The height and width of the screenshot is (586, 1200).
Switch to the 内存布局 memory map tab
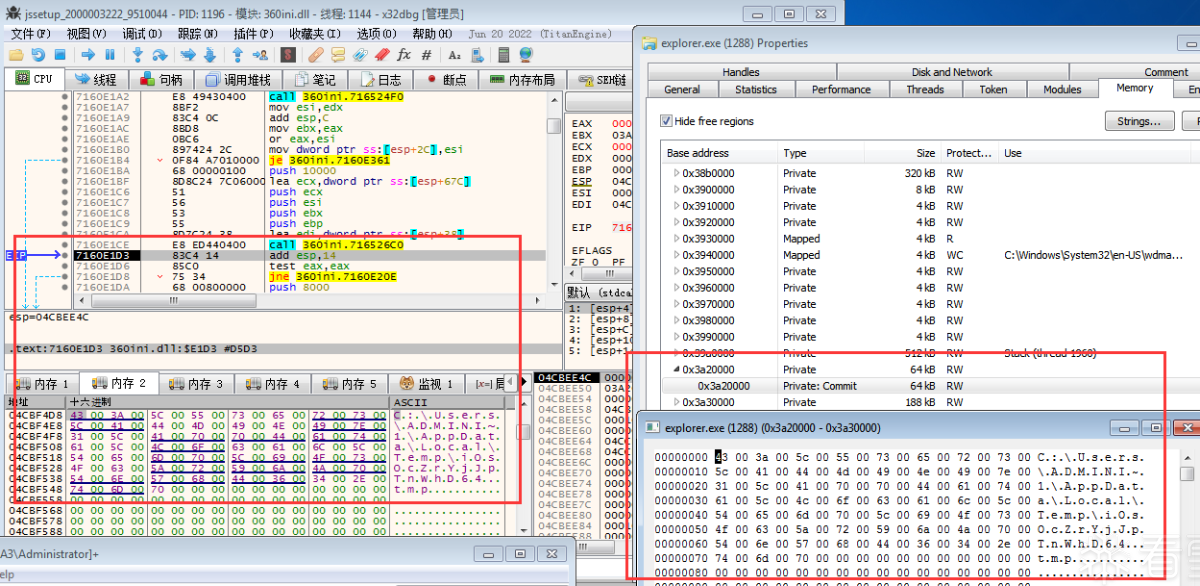click(522, 79)
